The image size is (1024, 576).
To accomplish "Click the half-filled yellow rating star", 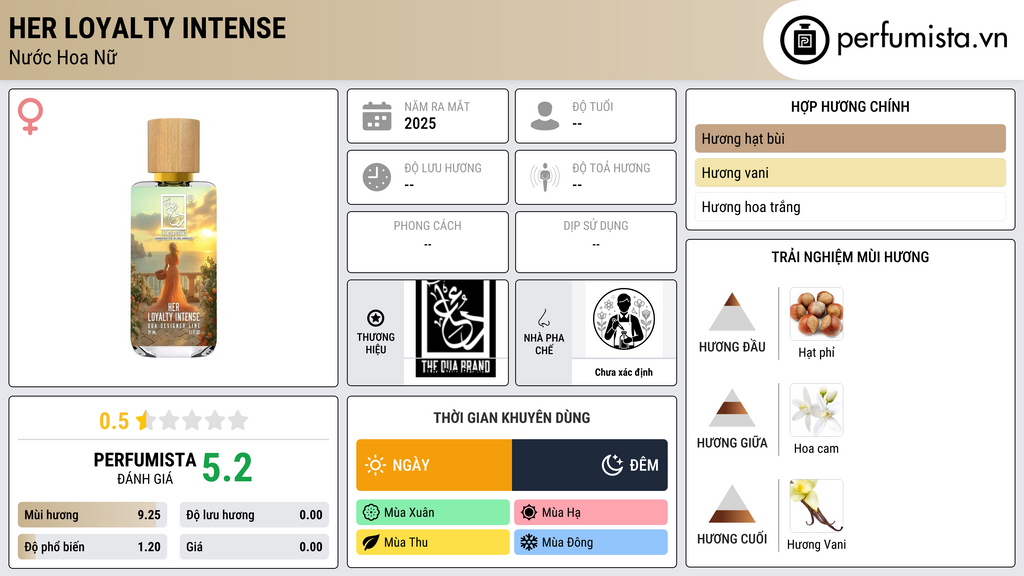I will [x=144, y=420].
